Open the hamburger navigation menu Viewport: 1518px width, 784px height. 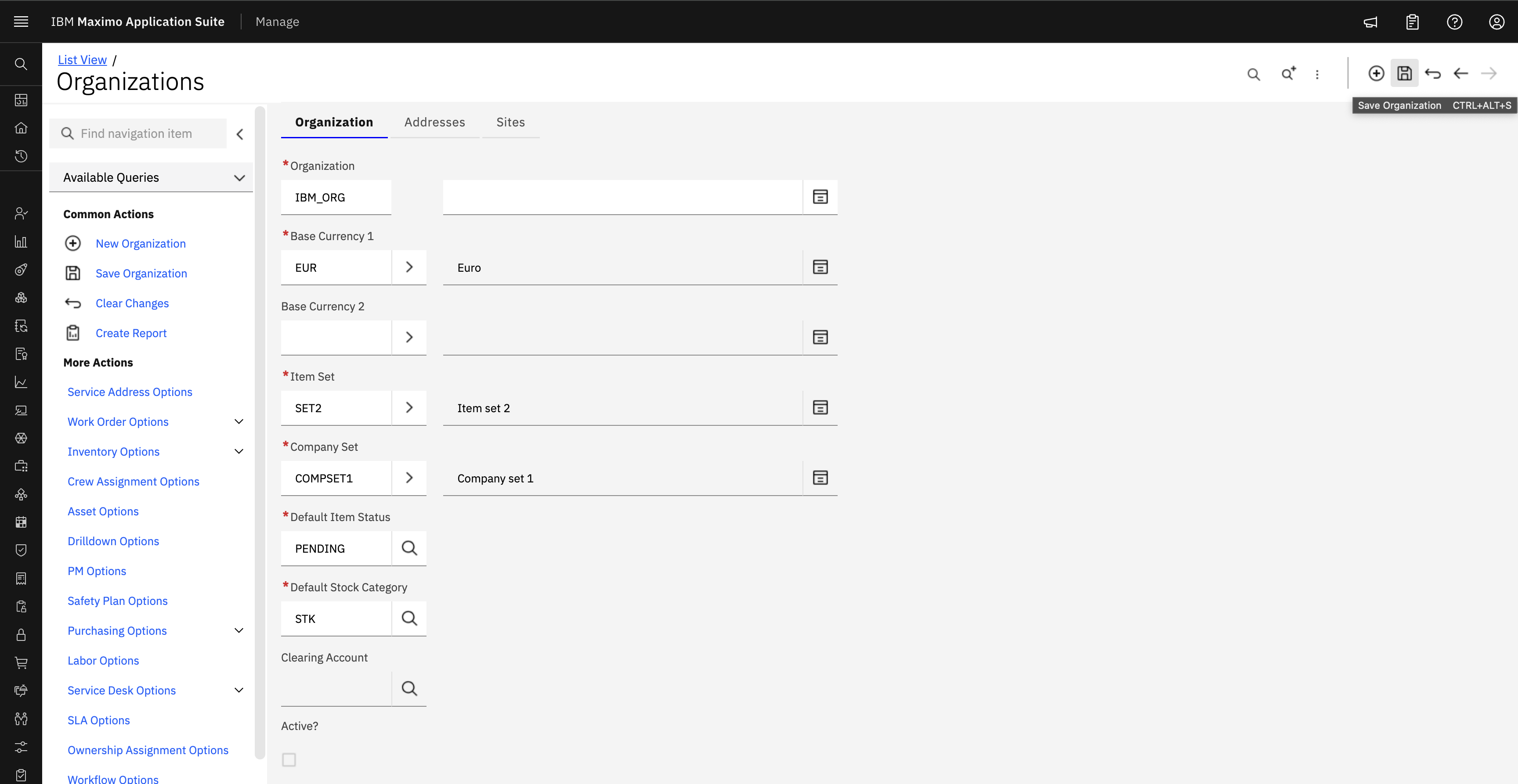[x=21, y=22]
